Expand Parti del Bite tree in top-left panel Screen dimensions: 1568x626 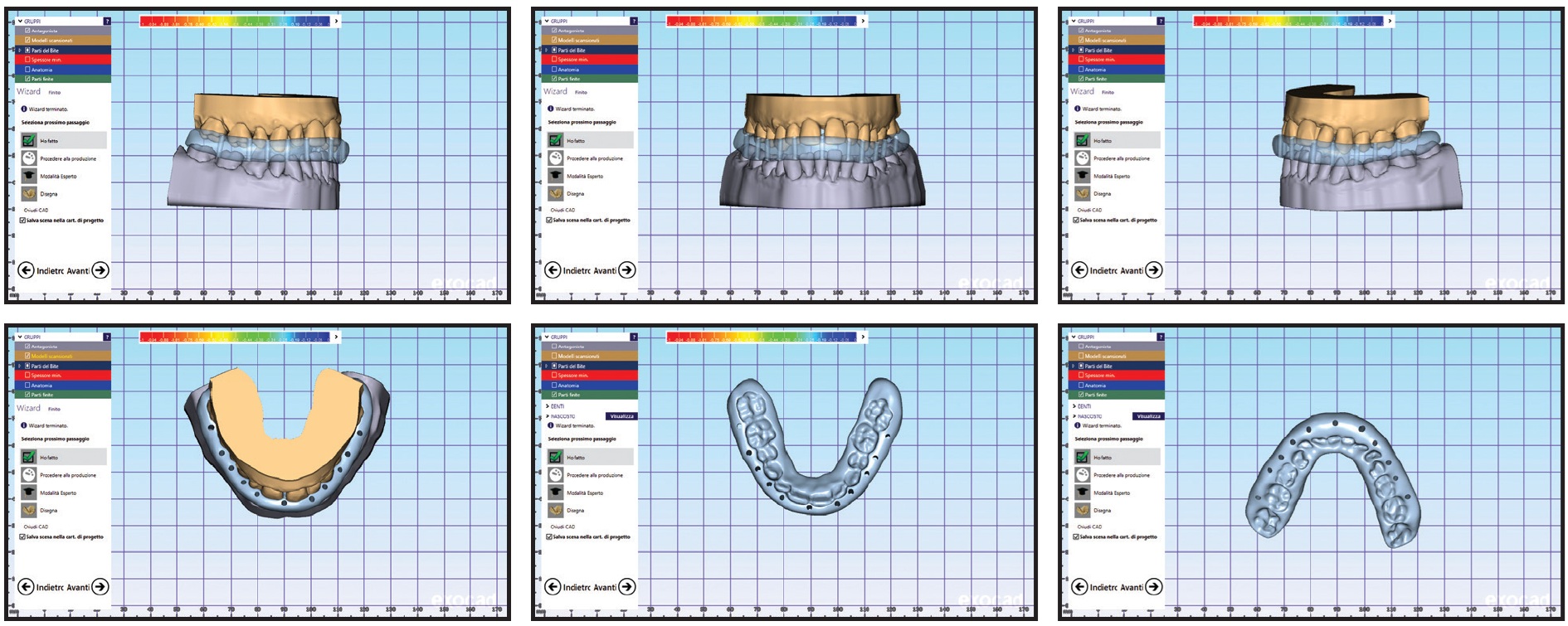(20, 51)
